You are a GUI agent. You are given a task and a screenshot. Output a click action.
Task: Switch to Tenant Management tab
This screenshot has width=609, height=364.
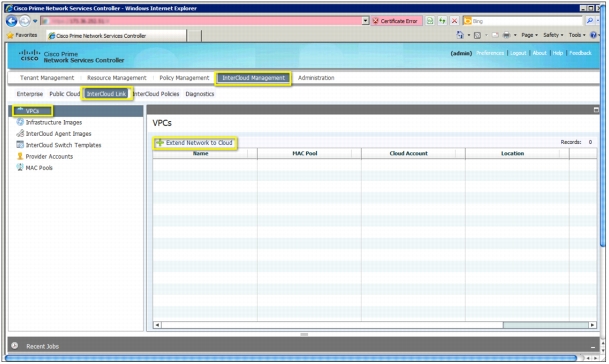pos(47,78)
